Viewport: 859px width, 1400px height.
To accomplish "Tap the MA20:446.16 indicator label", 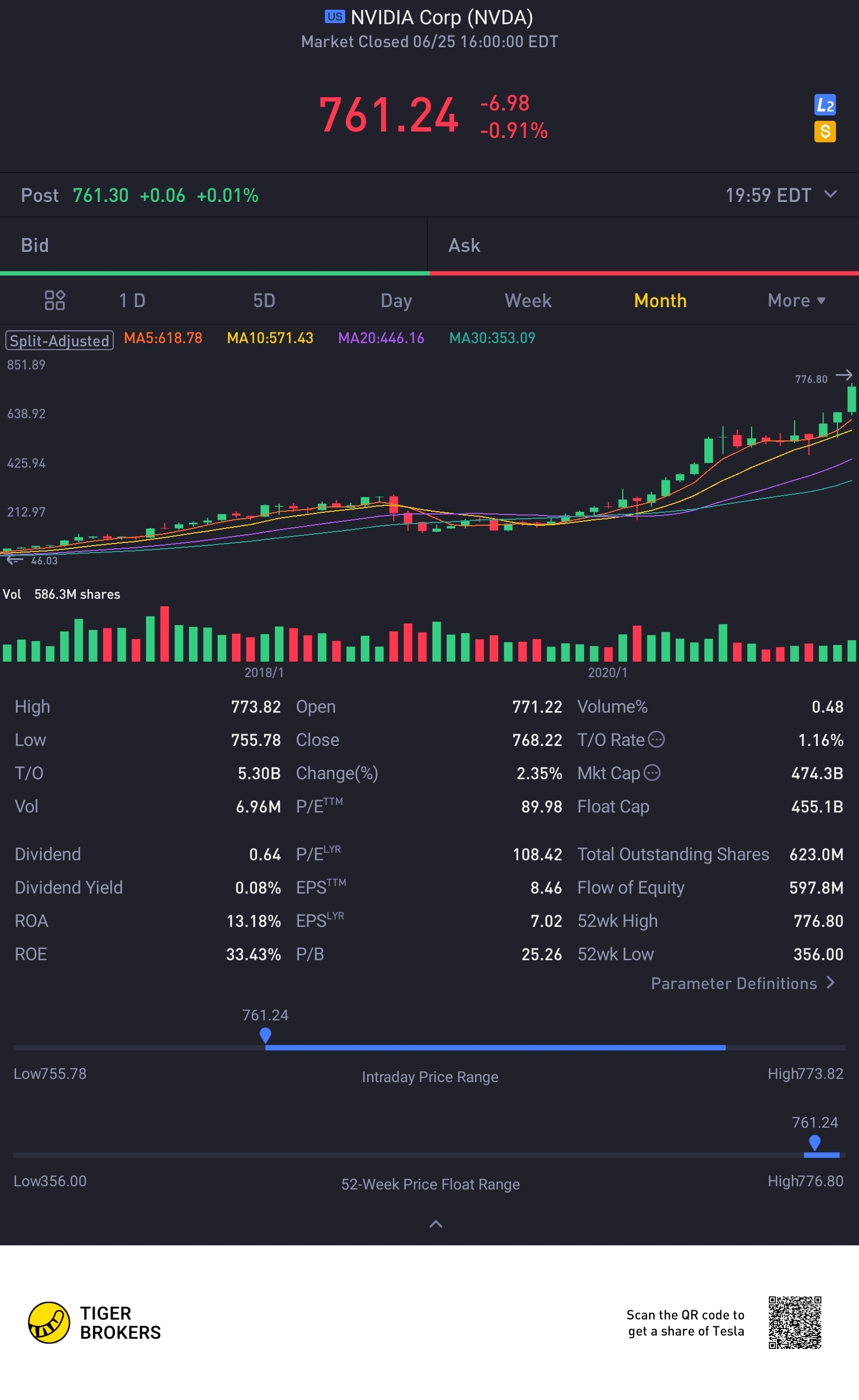I will 381,338.
